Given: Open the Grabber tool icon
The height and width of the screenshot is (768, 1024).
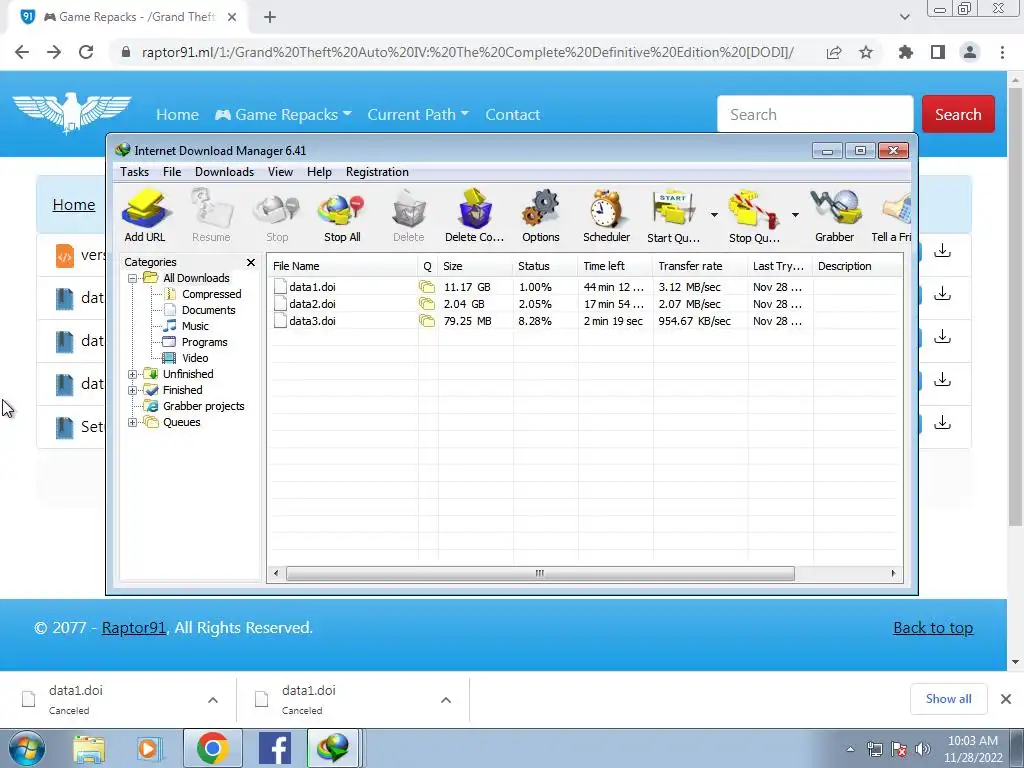Looking at the screenshot, I should [835, 216].
